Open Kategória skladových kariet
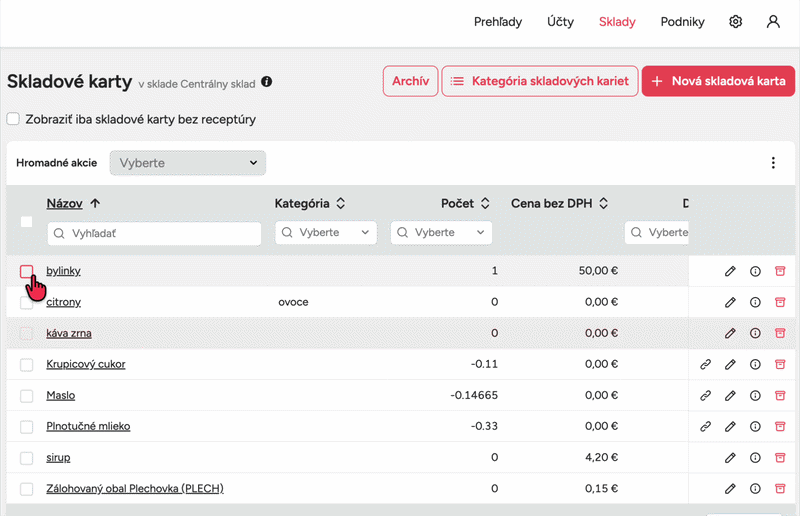Viewport: 800px width, 516px height. [540, 81]
